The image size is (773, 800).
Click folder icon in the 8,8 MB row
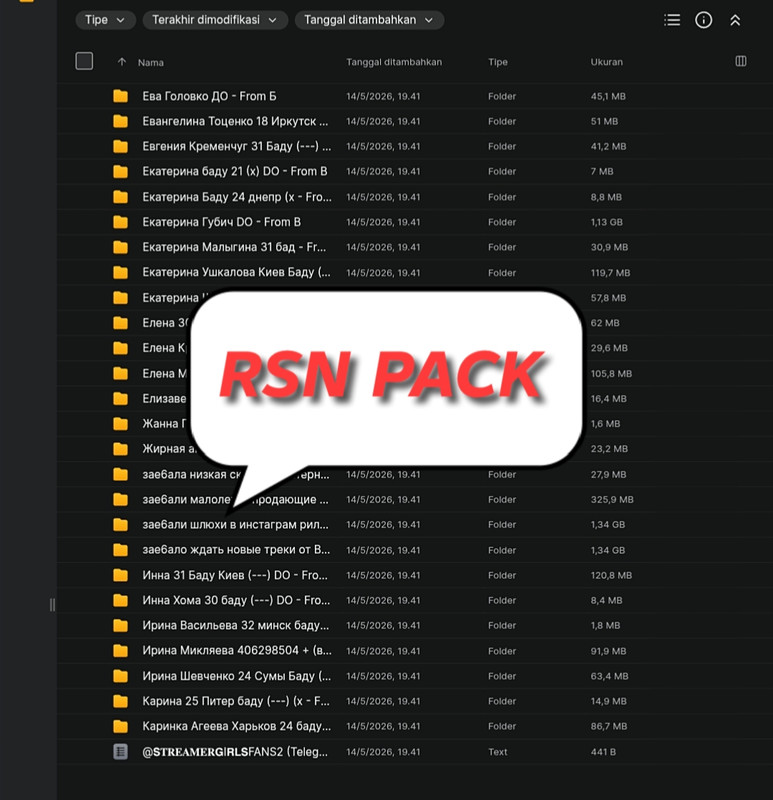pyautogui.click(x=120, y=196)
